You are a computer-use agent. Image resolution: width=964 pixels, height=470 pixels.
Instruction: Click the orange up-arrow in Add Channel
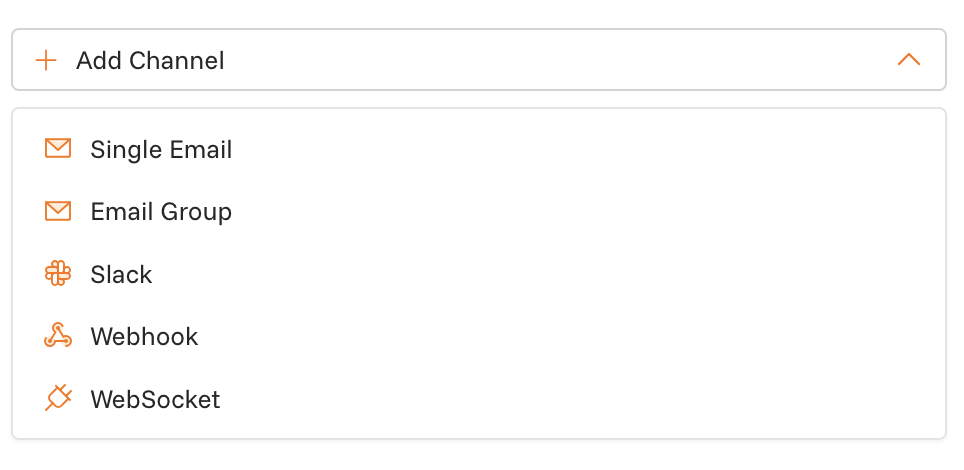pyautogui.click(x=908, y=60)
